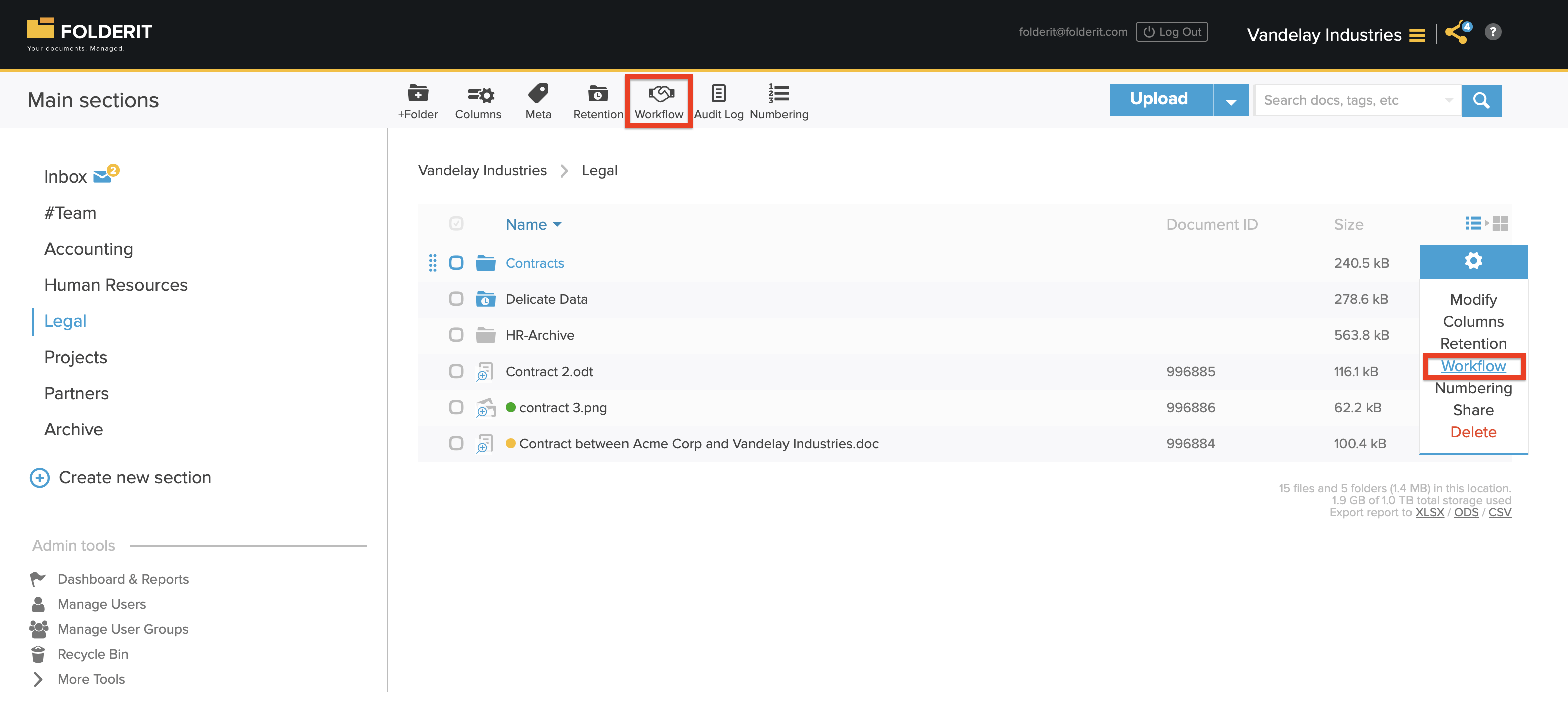Select the Contracts folder checkbox
1568x708 pixels.
pos(456,263)
